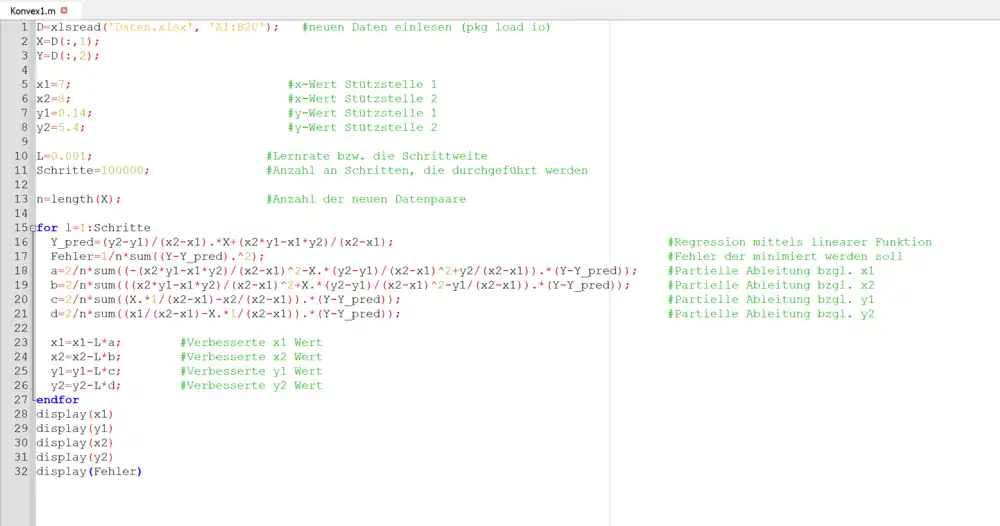Close the Konvex1.m tab using its red icon
This screenshot has width=1000, height=526.
click(x=64, y=9)
